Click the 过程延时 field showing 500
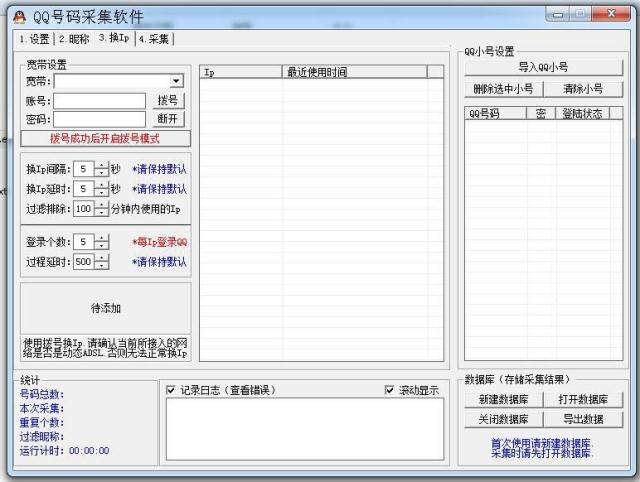 [x=84, y=262]
